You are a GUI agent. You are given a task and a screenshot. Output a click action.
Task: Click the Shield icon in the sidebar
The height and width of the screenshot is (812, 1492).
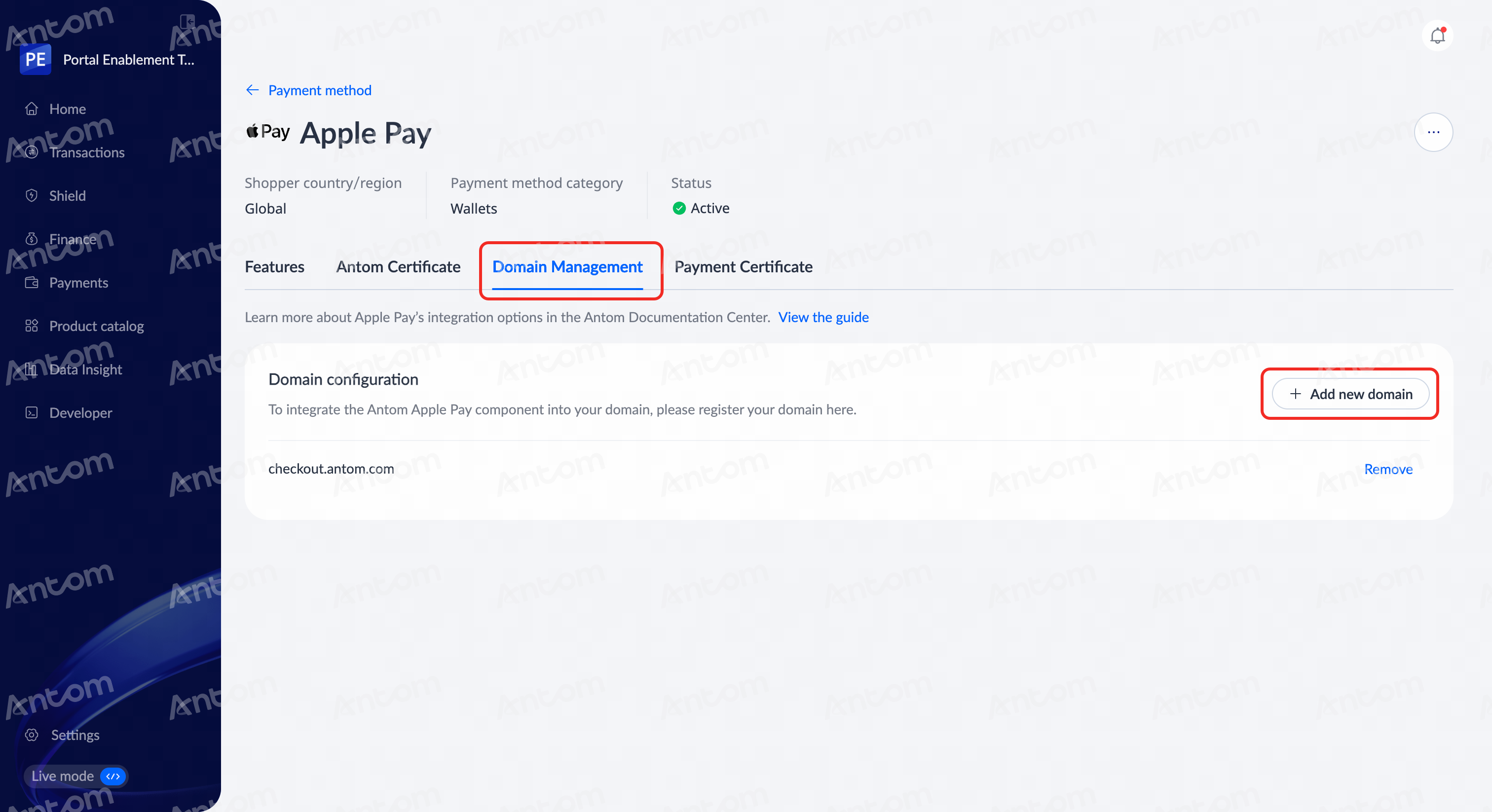(32, 196)
